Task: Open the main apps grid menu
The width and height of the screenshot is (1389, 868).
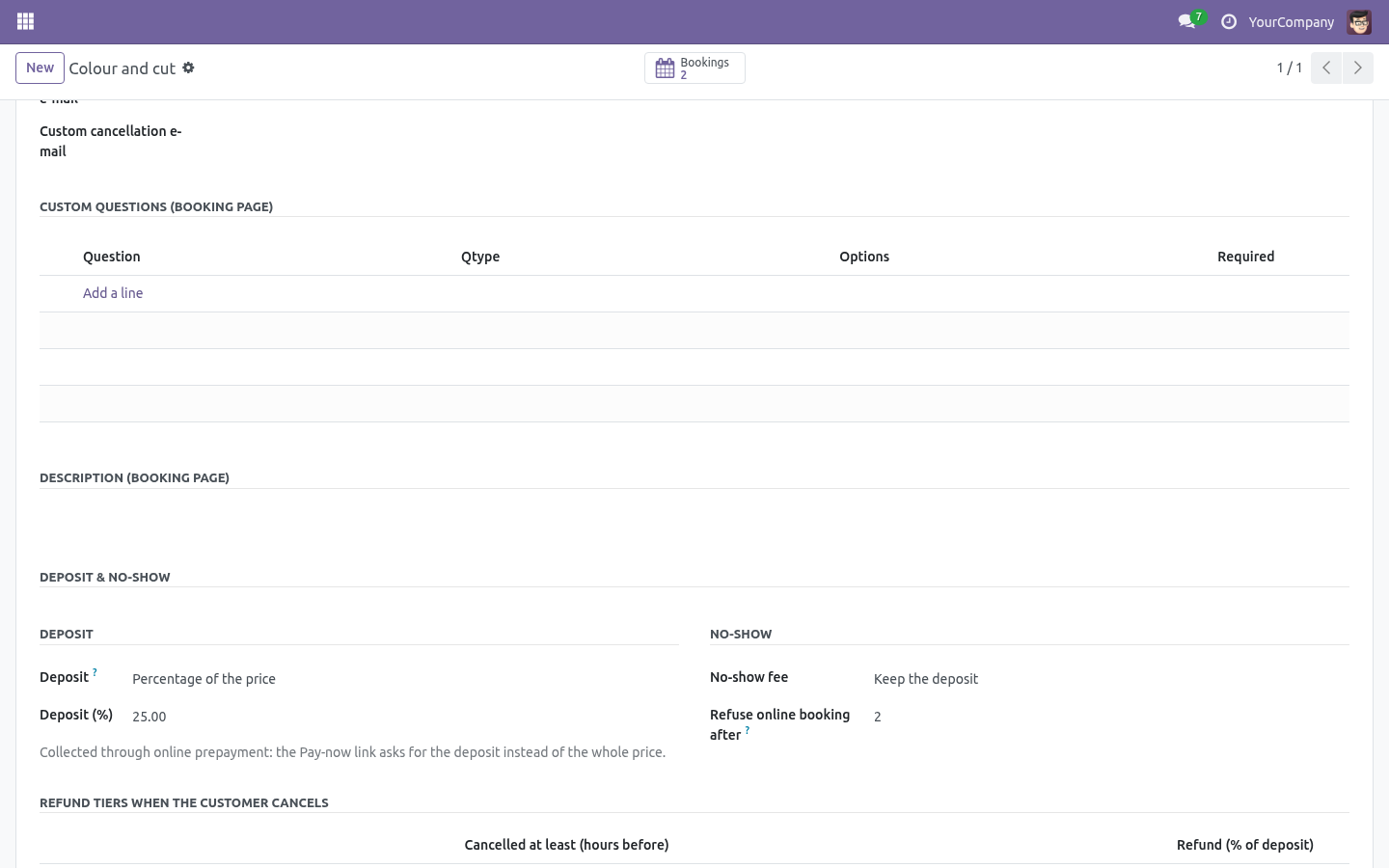Action: (26, 21)
